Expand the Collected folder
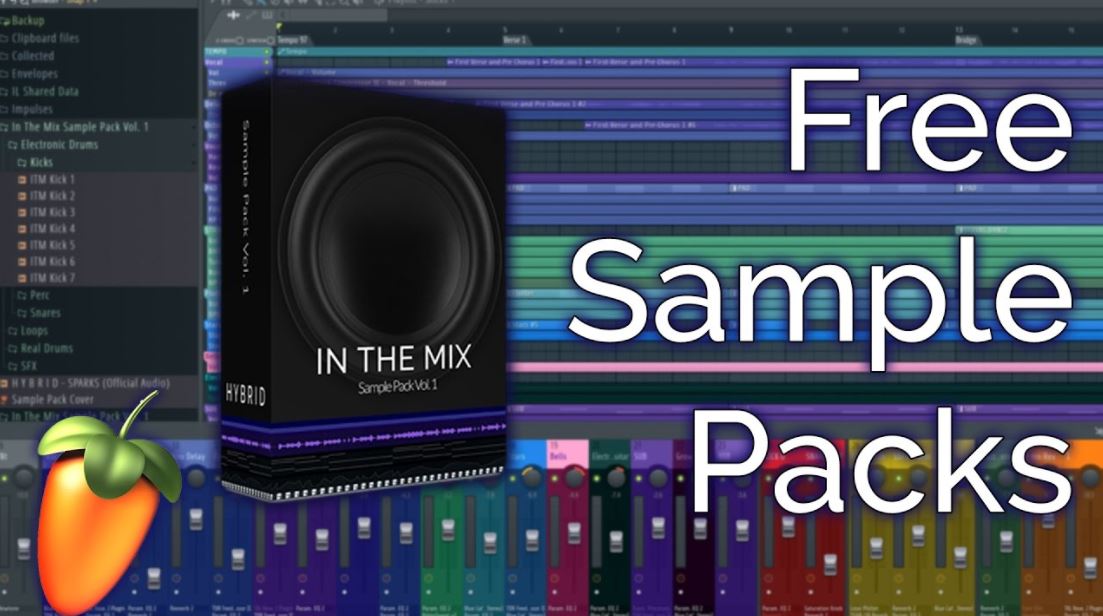The image size is (1103, 616). click(5, 56)
